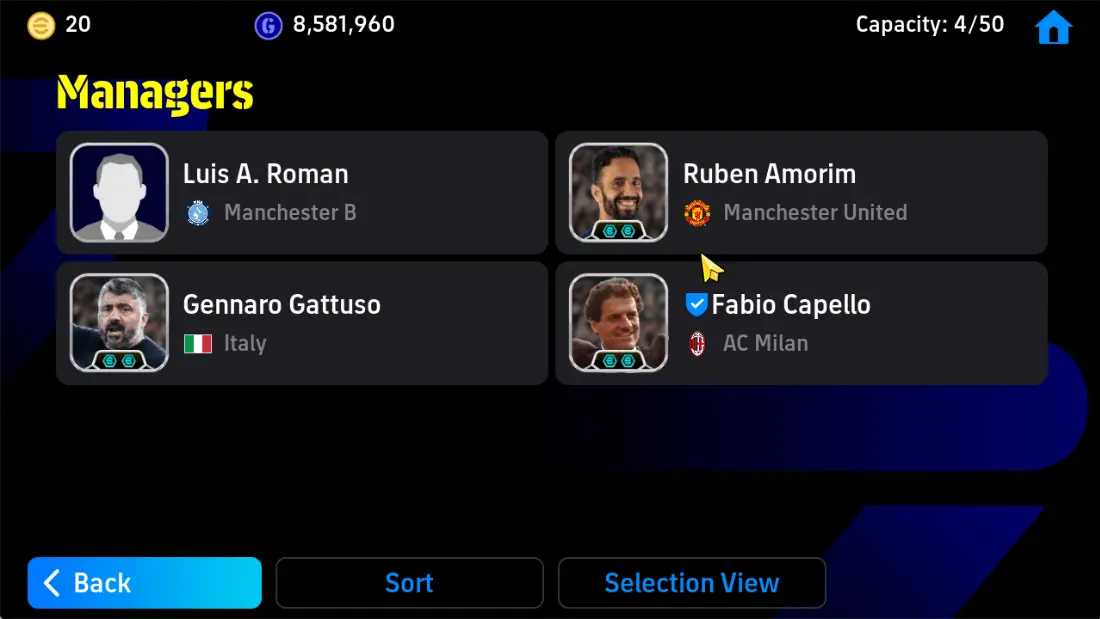This screenshot has height=619, width=1100.
Task: Go back with the Back button
Action: [x=145, y=583]
